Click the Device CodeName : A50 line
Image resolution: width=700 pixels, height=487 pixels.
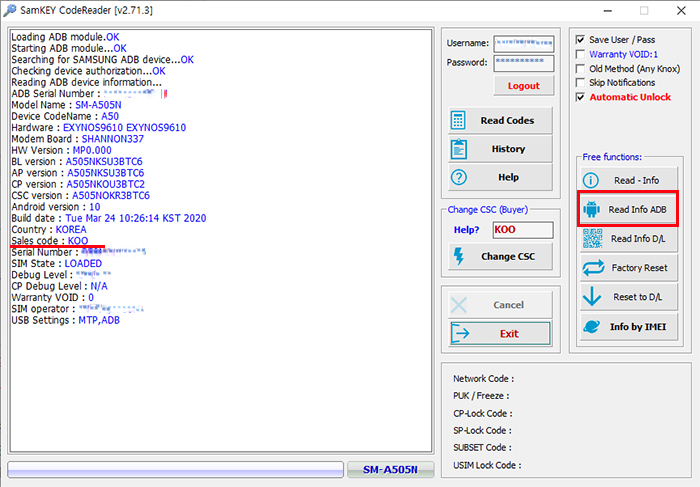point(65,117)
